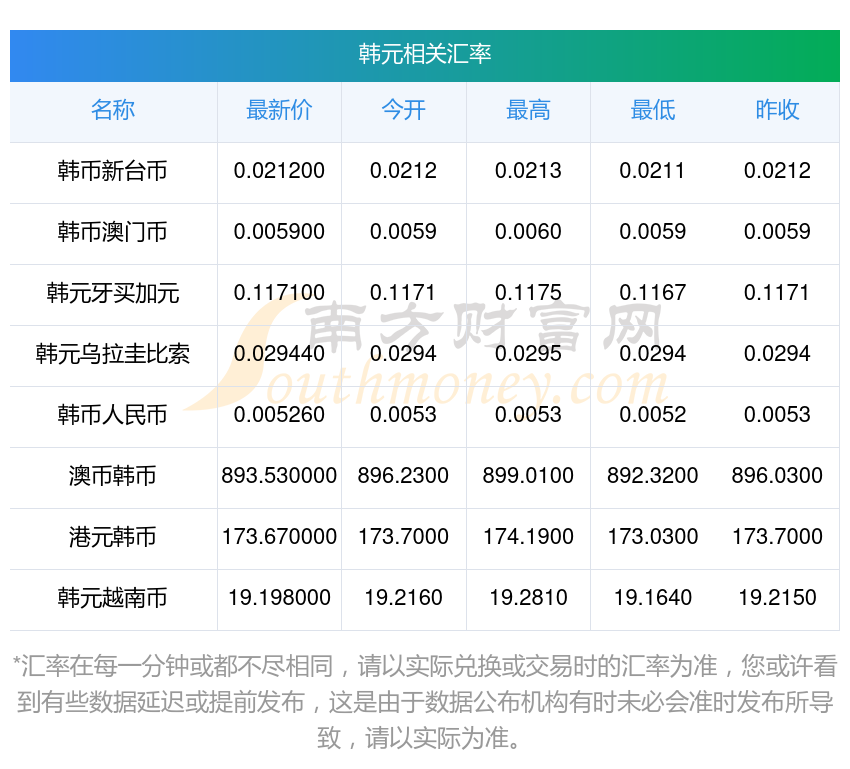
Task: Select the 今开 column header
Action: [x=403, y=110]
